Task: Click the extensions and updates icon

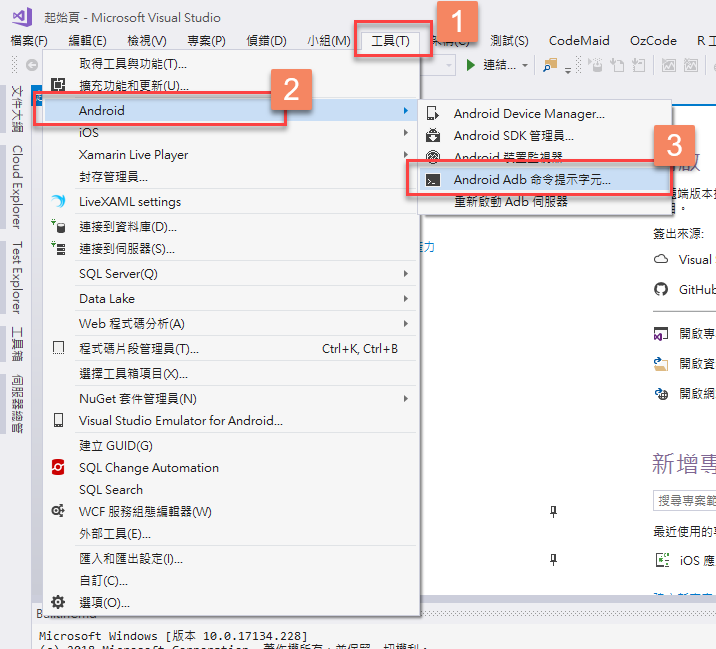Action: tap(58, 85)
